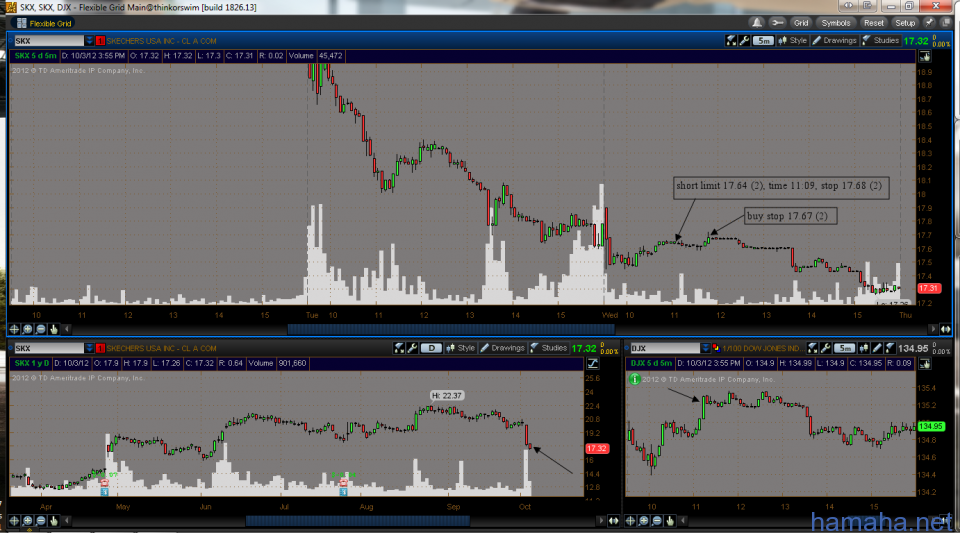The height and width of the screenshot is (533, 960).
Task: Select the hand drag tool under the top chart
Action: tap(54, 329)
